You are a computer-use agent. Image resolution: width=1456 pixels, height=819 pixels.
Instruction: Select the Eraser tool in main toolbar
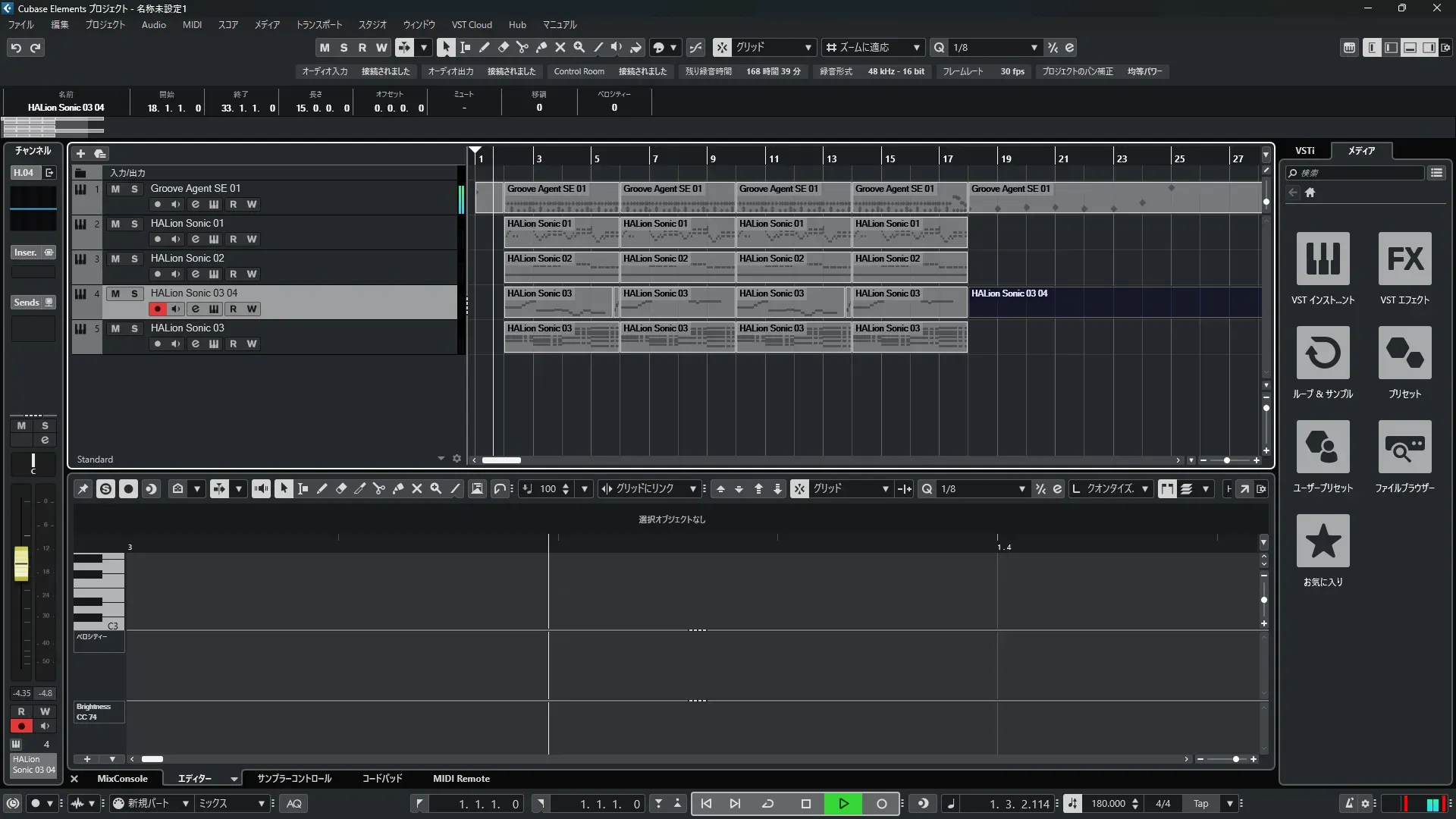pyautogui.click(x=503, y=47)
